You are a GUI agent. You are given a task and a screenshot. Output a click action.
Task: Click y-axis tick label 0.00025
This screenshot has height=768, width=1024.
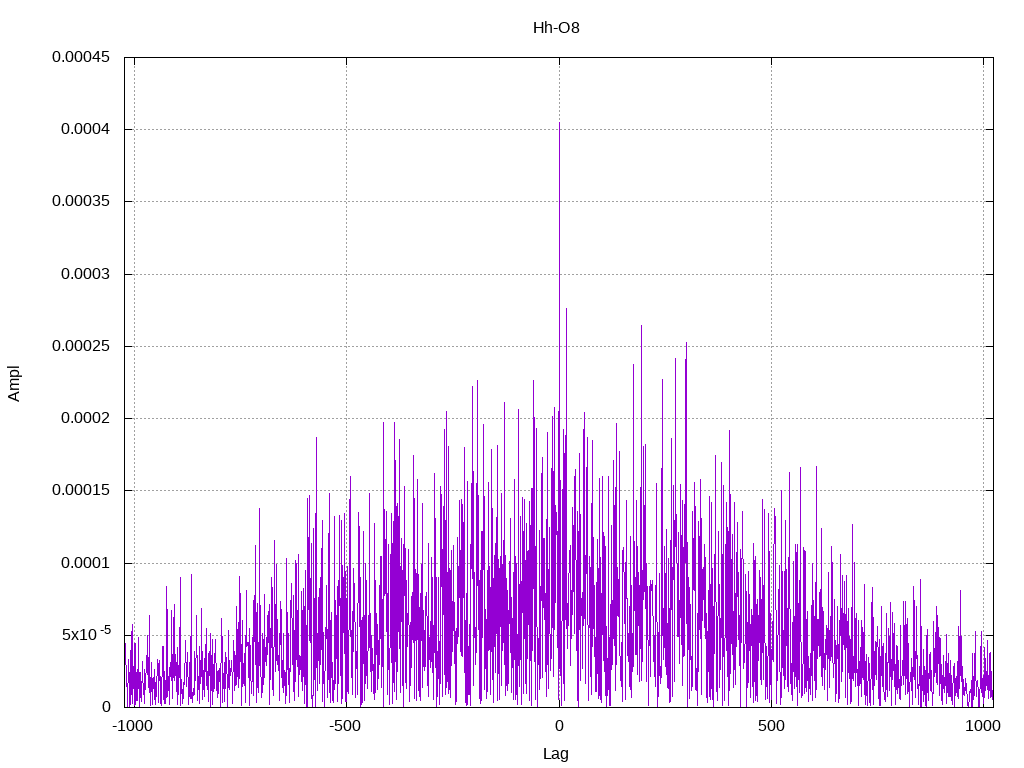point(81,346)
